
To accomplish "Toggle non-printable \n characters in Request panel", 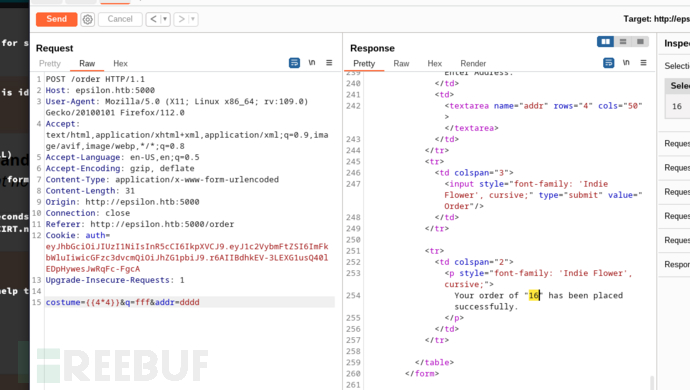I will click(x=312, y=63).
